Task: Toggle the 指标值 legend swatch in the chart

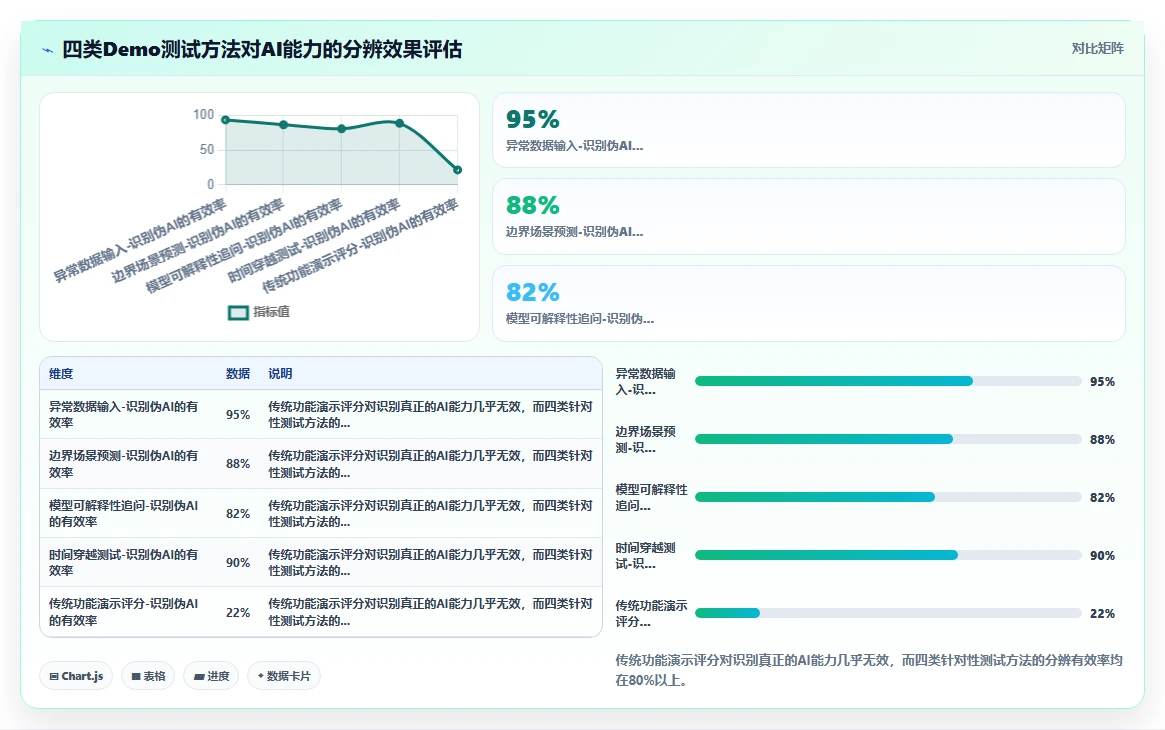Action: pos(238,313)
